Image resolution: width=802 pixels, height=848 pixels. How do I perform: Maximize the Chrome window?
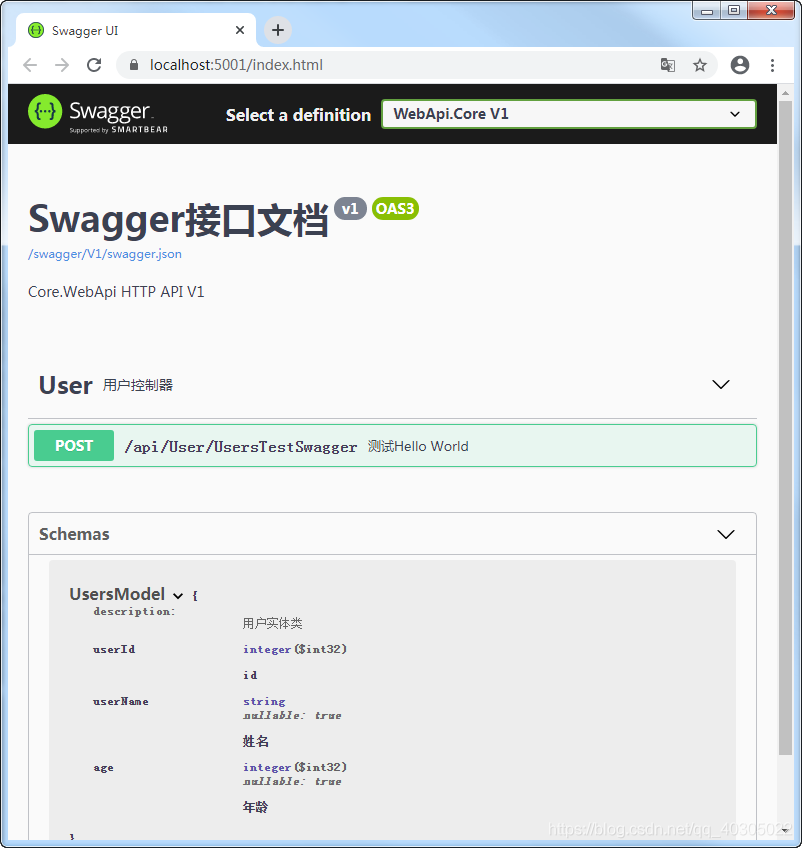734,10
